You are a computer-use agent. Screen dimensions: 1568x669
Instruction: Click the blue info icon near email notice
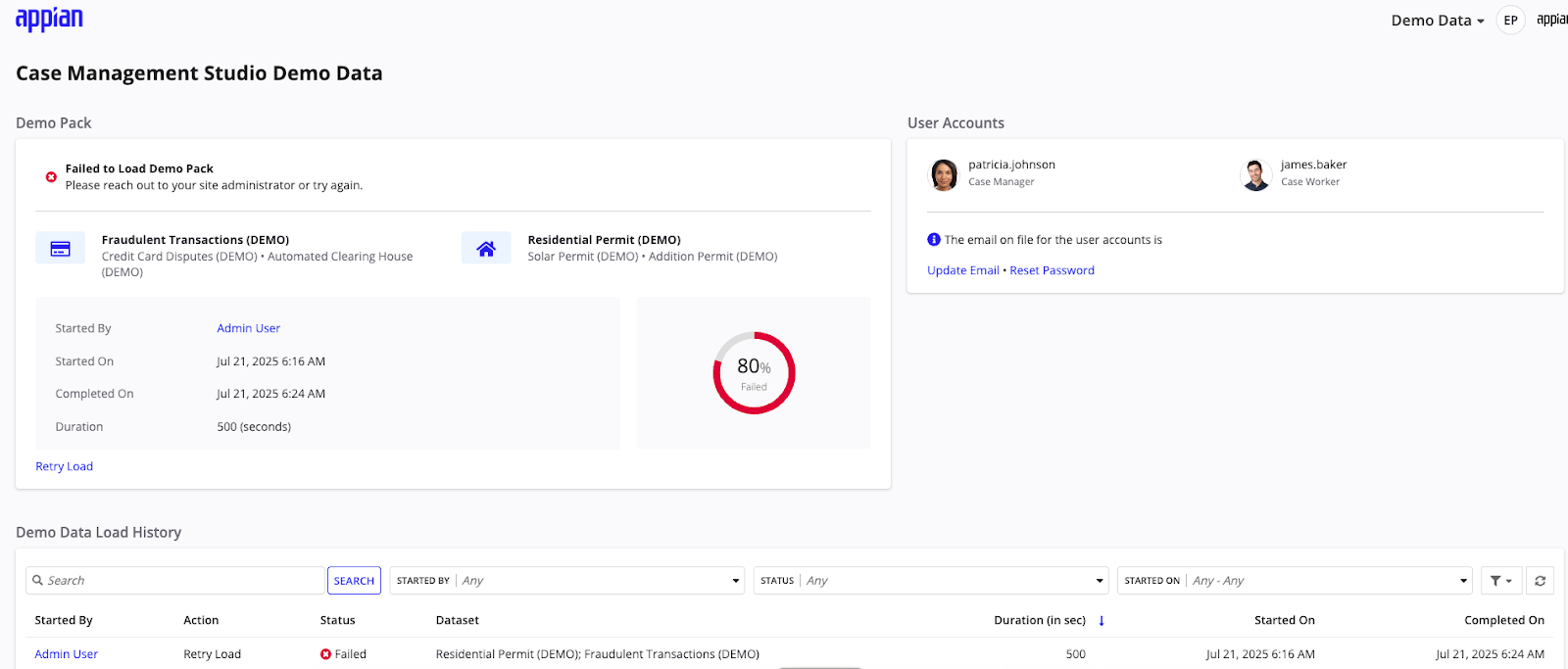point(934,240)
